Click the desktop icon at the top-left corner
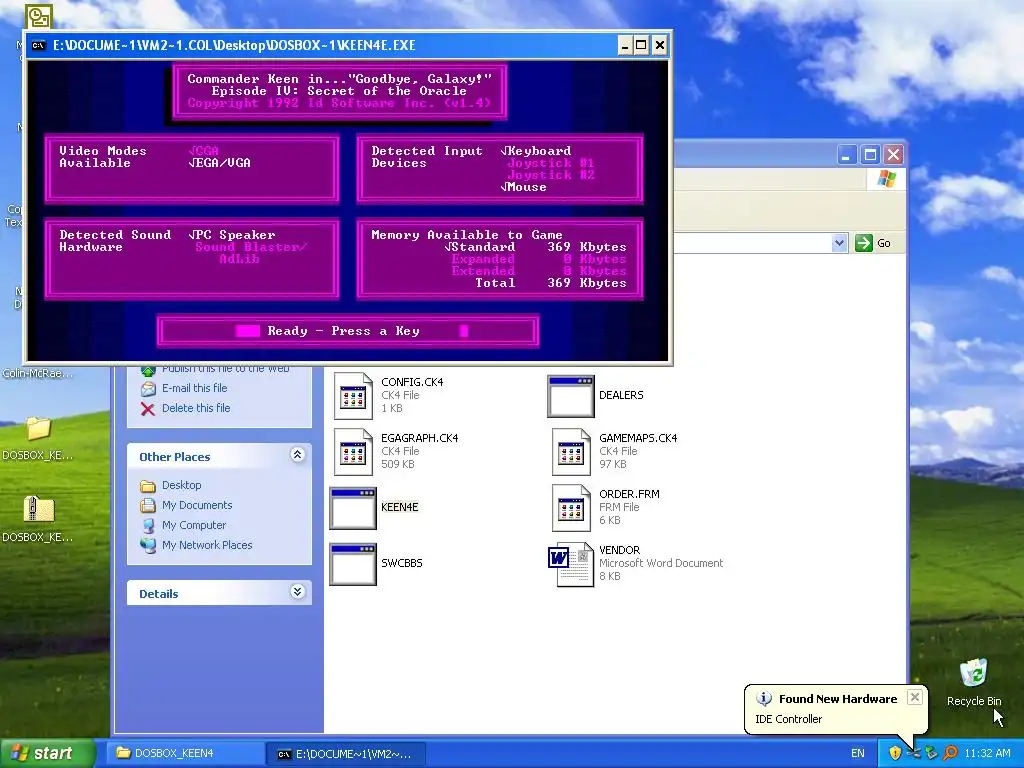Image resolution: width=1024 pixels, height=768 pixels. coord(39,17)
